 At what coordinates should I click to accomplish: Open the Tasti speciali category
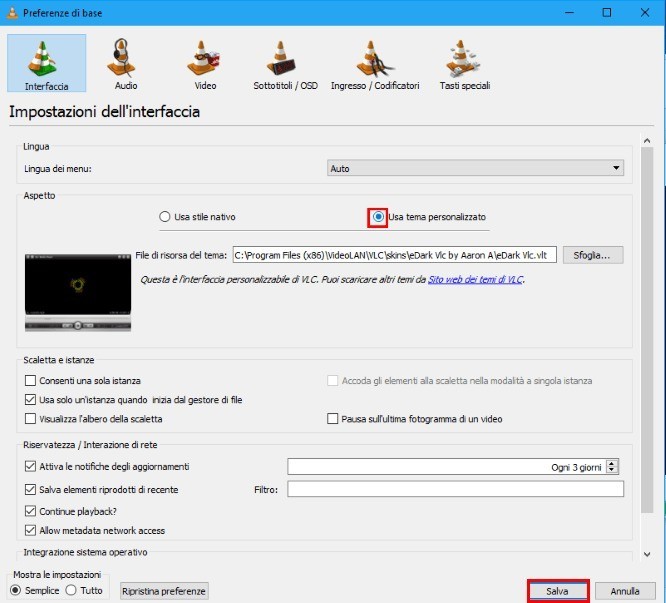464,62
